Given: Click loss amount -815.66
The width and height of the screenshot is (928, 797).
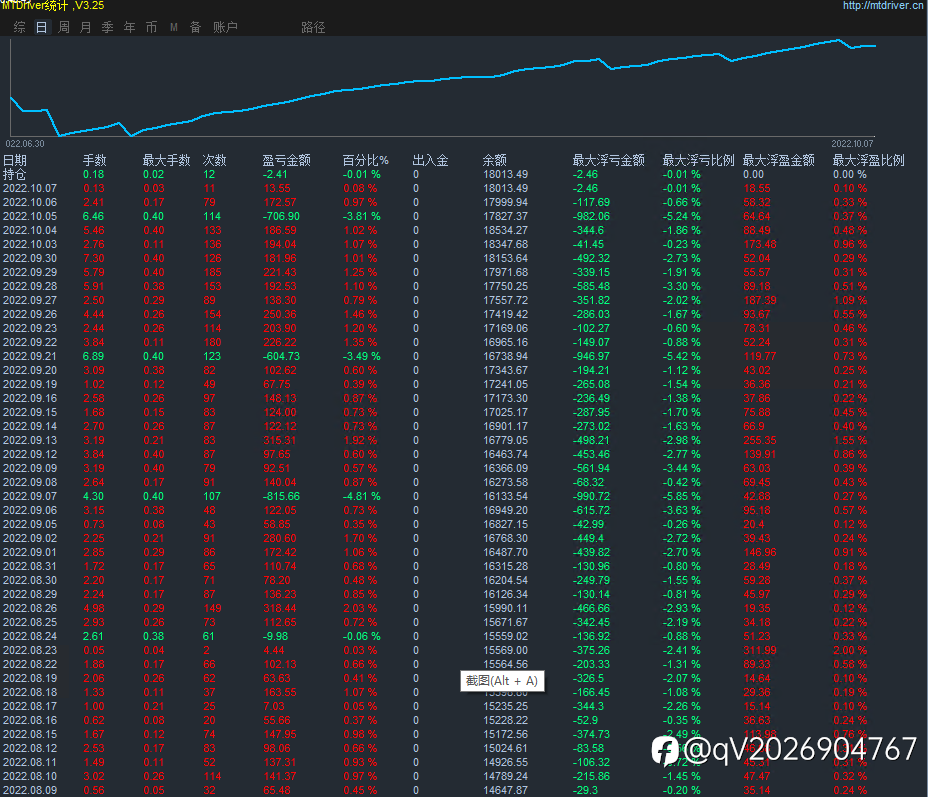Looking at the screenshot, I should tap(281, 496).
